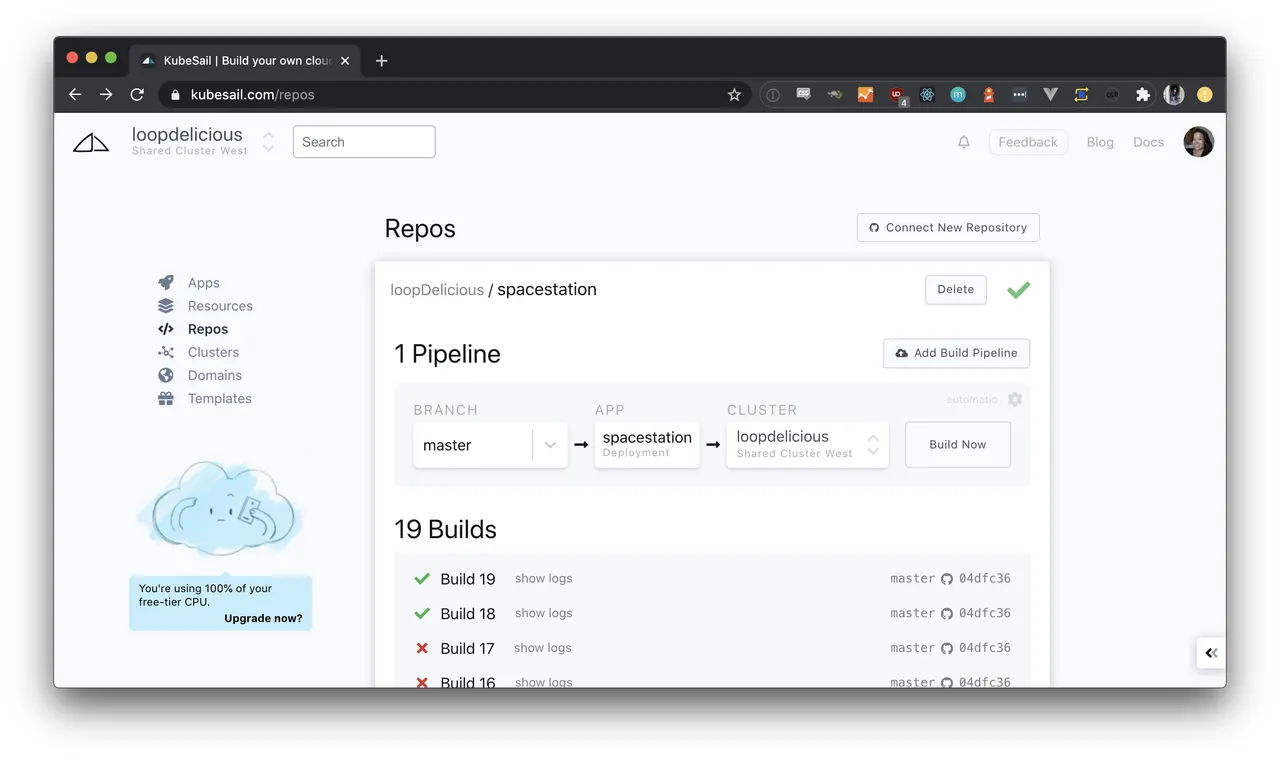Navigate to Domains in the sidebar
1280x759 pixels.
pyautogui.click(x=215, y=375)
